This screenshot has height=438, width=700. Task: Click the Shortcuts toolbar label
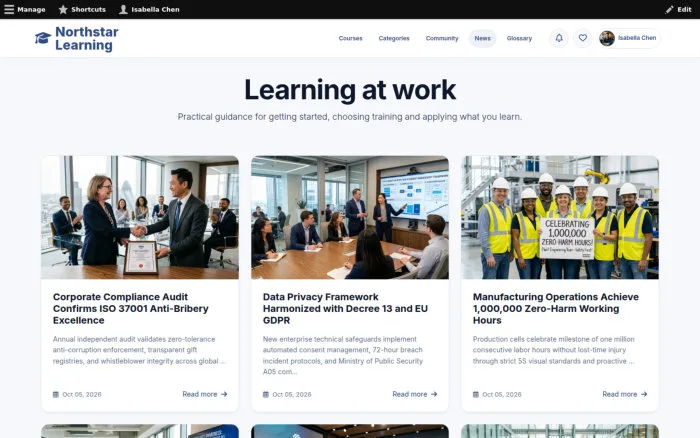[88, 9]
